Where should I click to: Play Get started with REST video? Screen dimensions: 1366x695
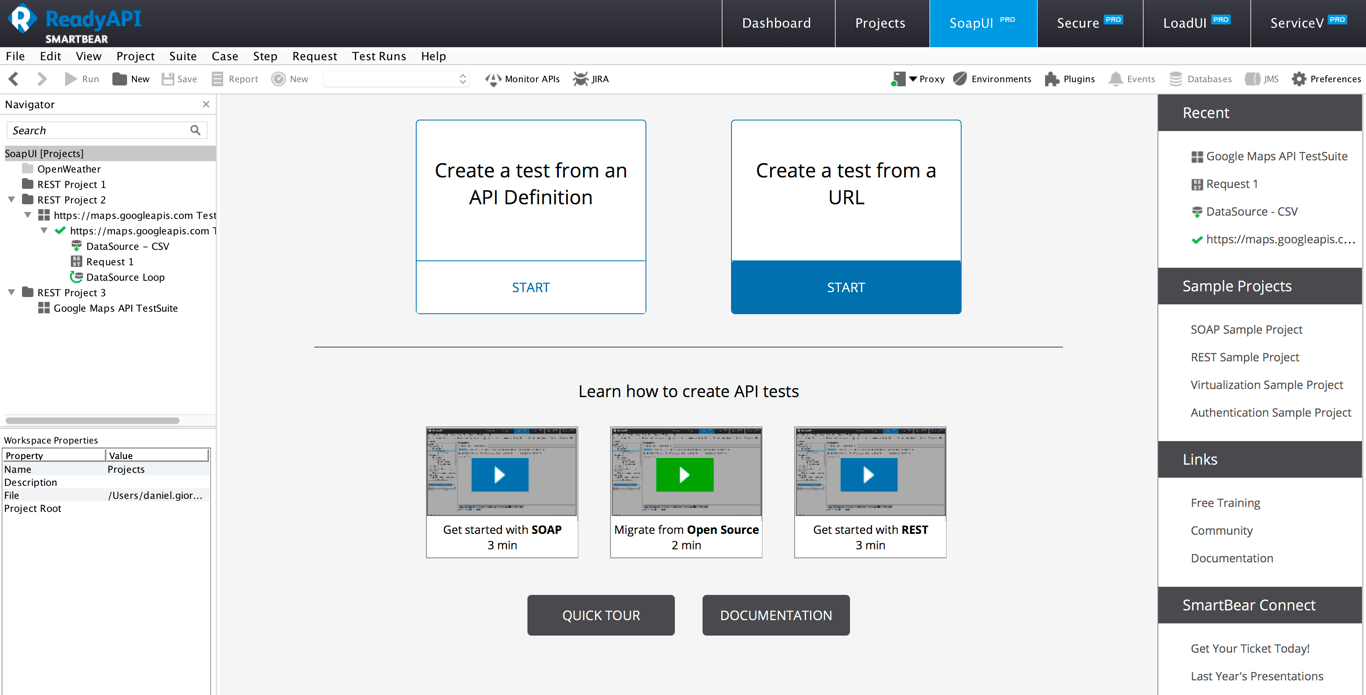pos(868,475)
